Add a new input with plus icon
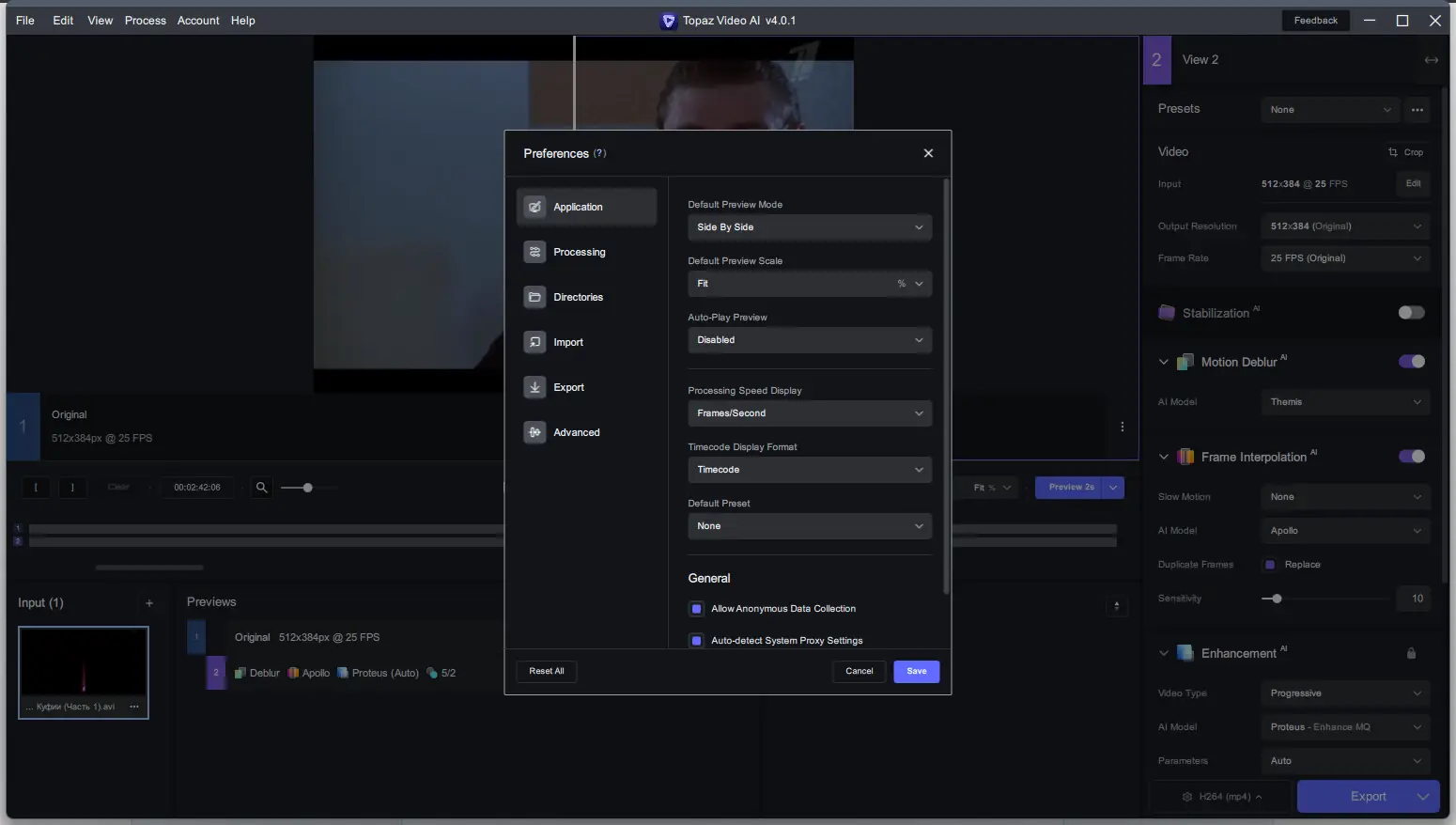The image size is (1456, 825). [149, 603]
